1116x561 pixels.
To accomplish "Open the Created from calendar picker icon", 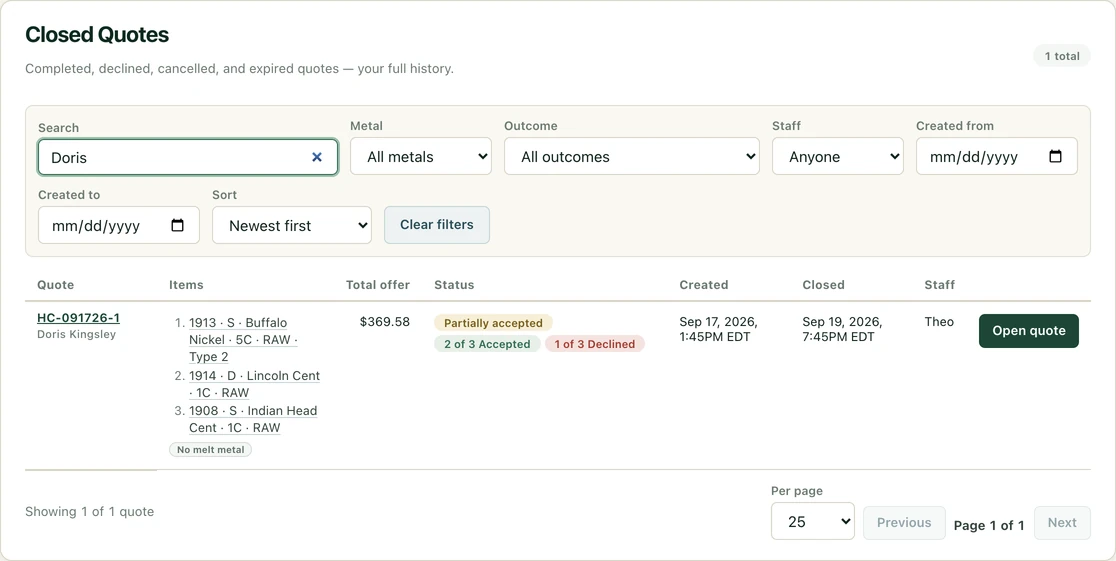I will (x=1056, y=156).
